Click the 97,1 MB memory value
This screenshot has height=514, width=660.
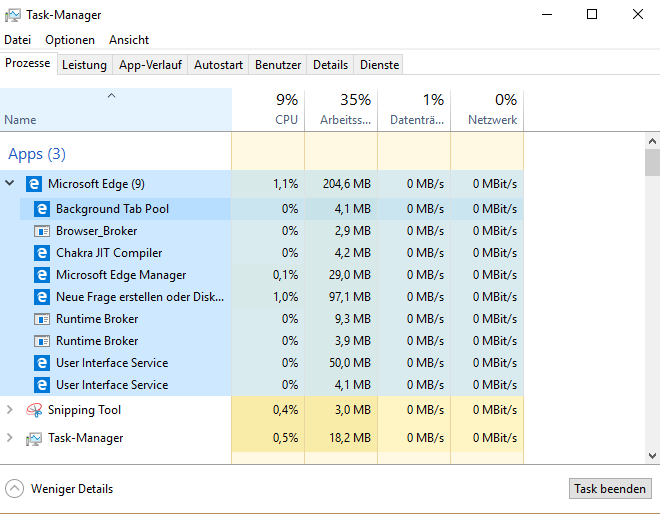coord(350,297)
